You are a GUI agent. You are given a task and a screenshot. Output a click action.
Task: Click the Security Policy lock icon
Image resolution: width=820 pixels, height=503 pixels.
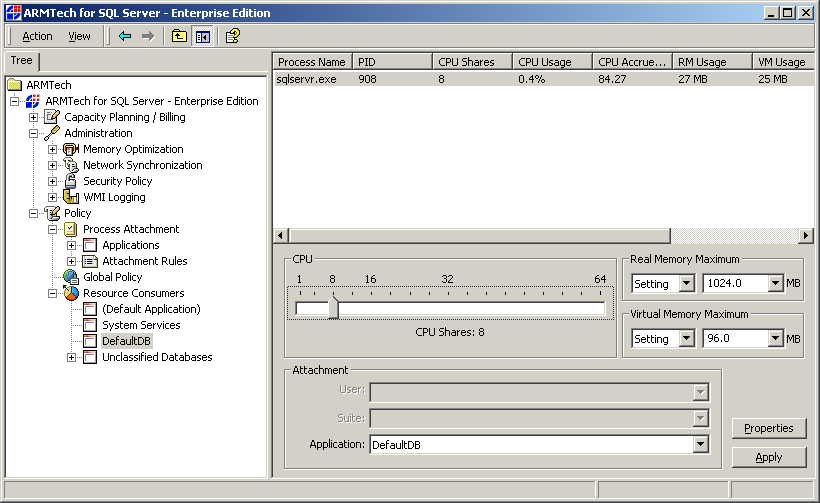point(71,181)
